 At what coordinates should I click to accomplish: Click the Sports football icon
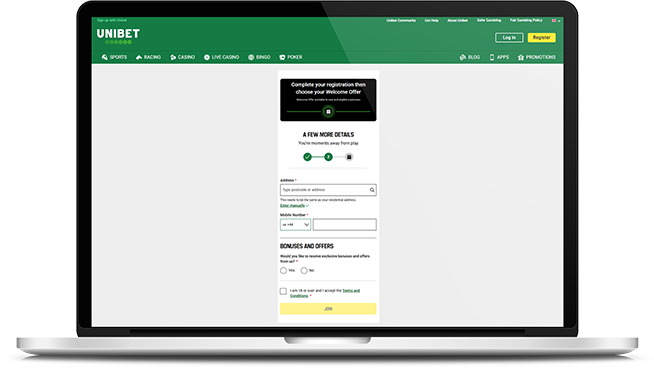105,57
